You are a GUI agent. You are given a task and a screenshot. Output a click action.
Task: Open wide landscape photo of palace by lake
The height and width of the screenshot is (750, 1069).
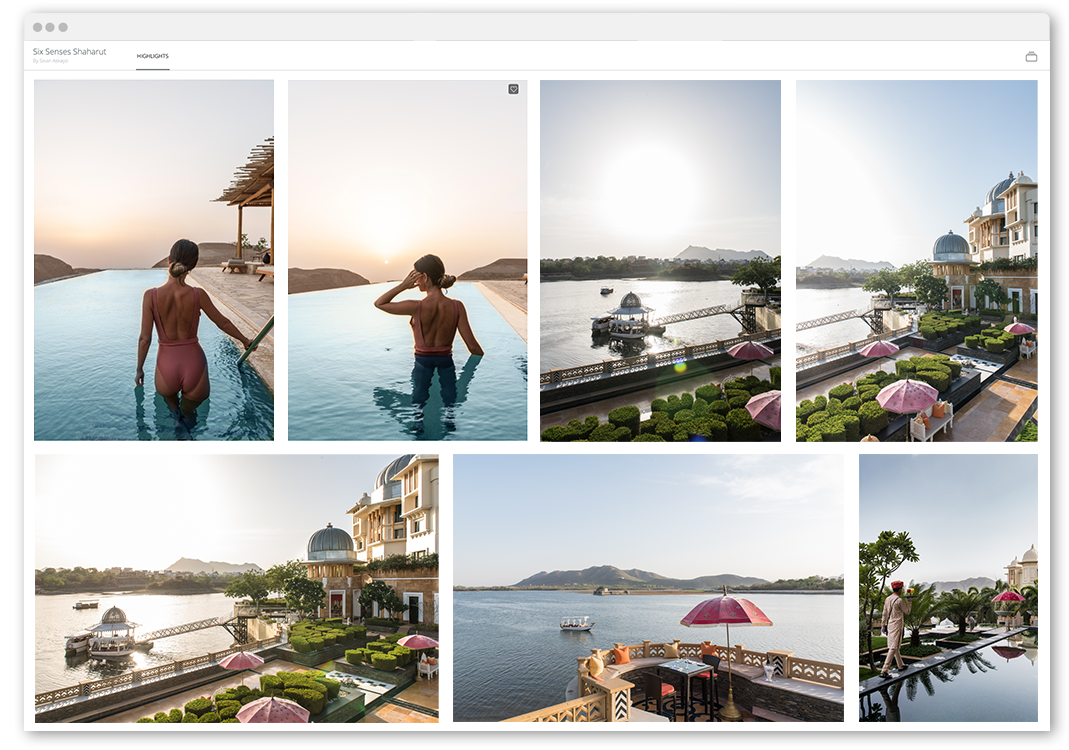236,588
